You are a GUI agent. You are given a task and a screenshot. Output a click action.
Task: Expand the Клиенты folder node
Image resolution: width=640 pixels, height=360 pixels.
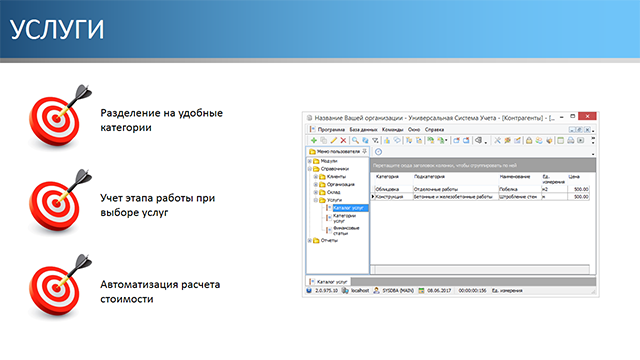[x=316, y=177]
